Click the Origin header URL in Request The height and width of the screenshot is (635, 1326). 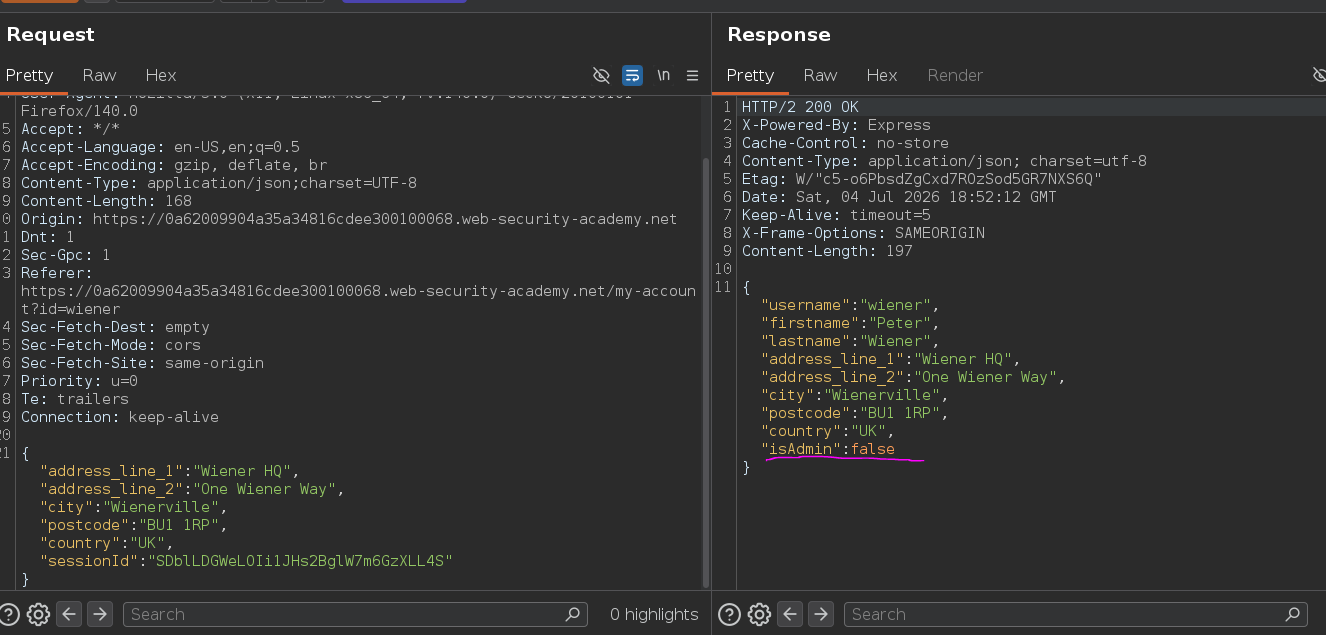(385, 219)
